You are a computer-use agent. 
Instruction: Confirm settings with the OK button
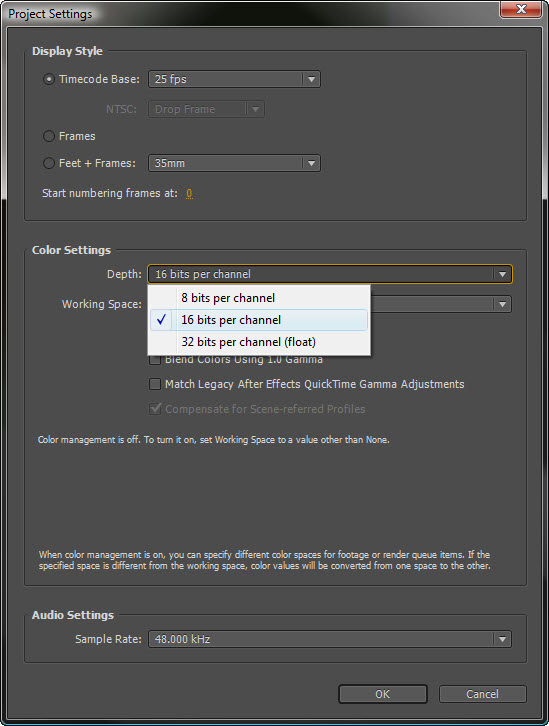click(383, 694)
